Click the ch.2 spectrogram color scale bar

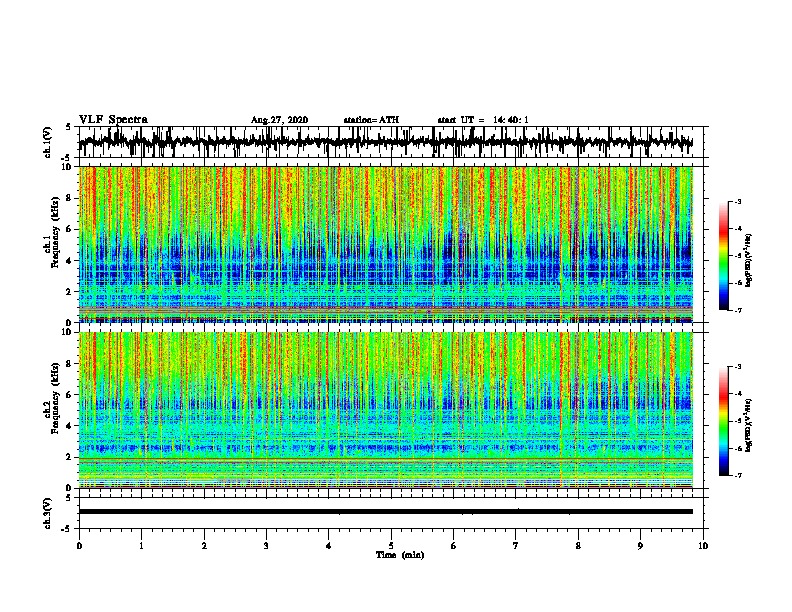tap(724, 421)
